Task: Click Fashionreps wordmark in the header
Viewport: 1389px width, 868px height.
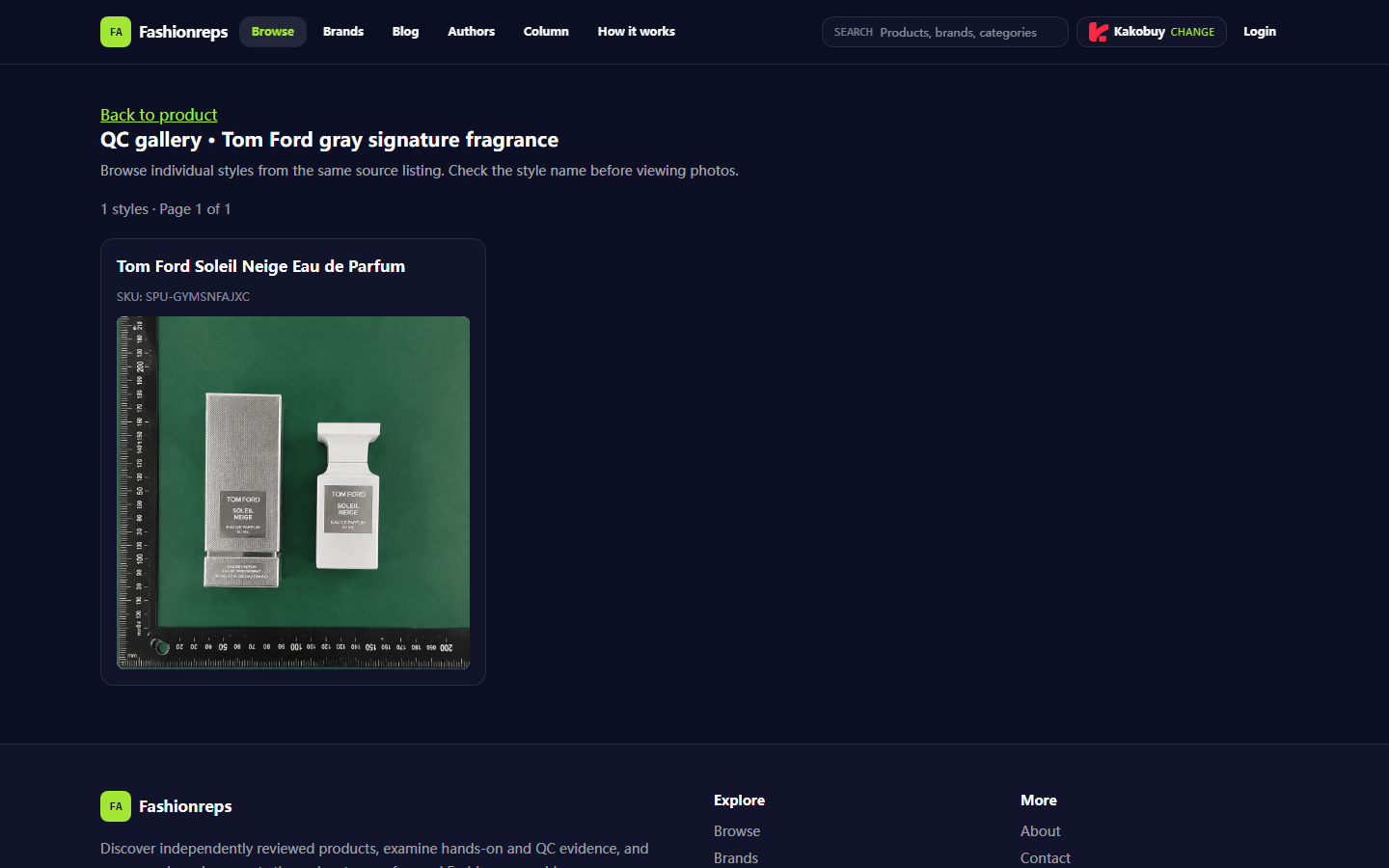Action: 183,32
